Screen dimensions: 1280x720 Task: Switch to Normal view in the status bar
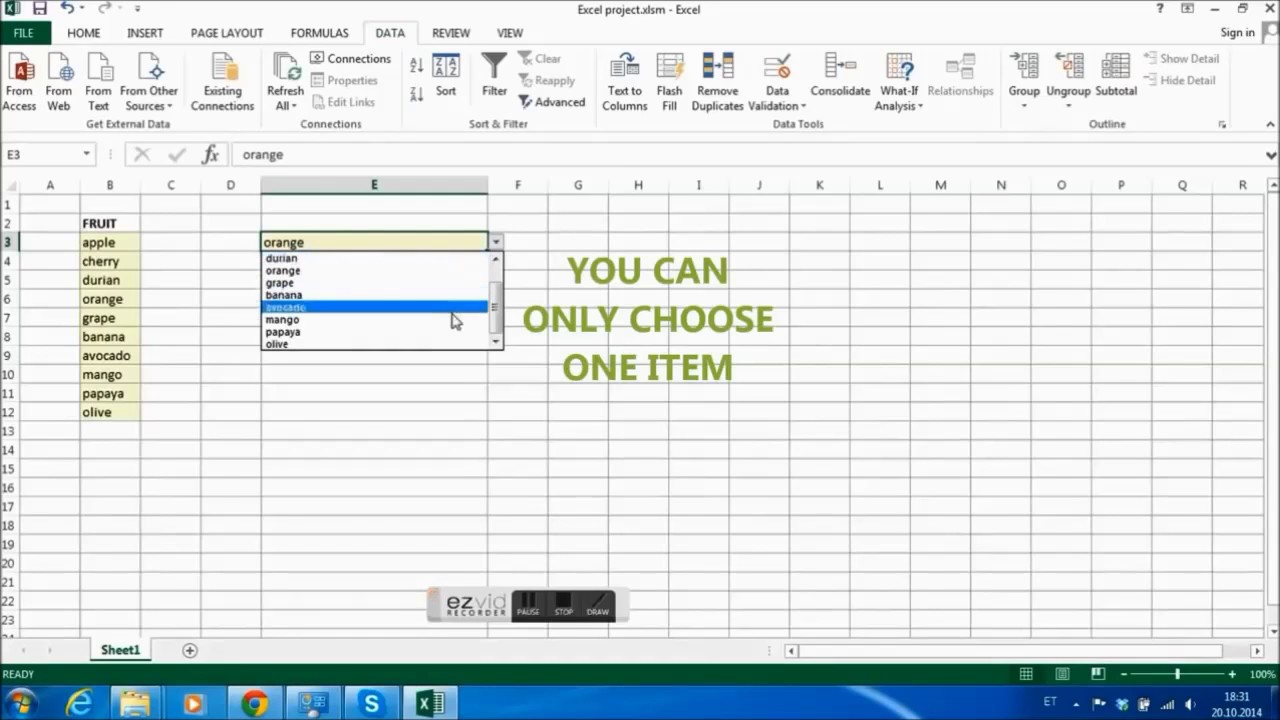[x=1026, y=674]
